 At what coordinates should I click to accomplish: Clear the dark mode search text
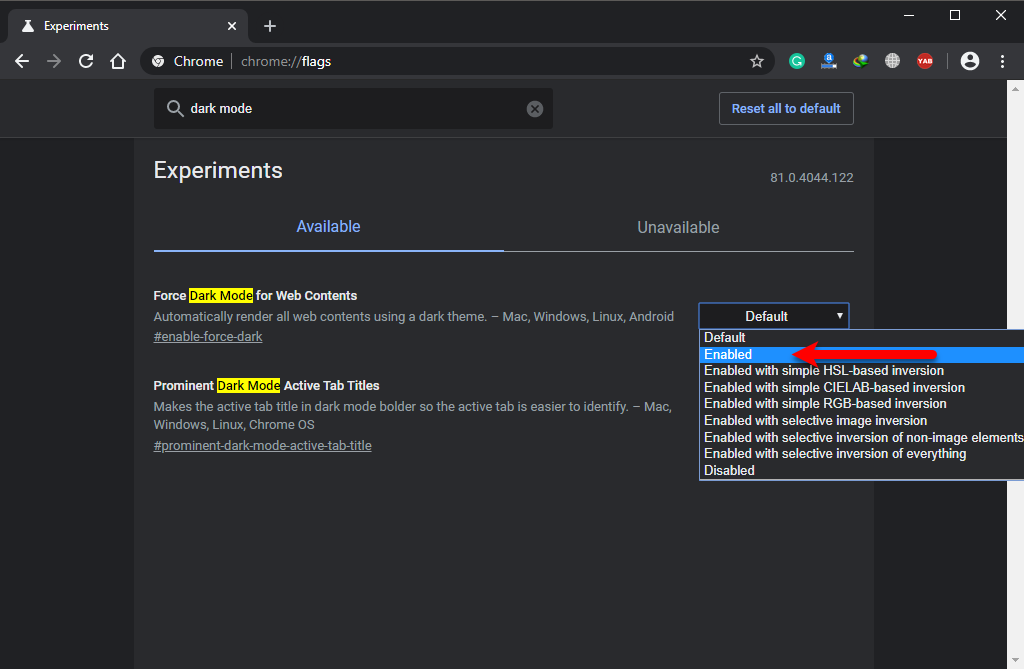535,109
